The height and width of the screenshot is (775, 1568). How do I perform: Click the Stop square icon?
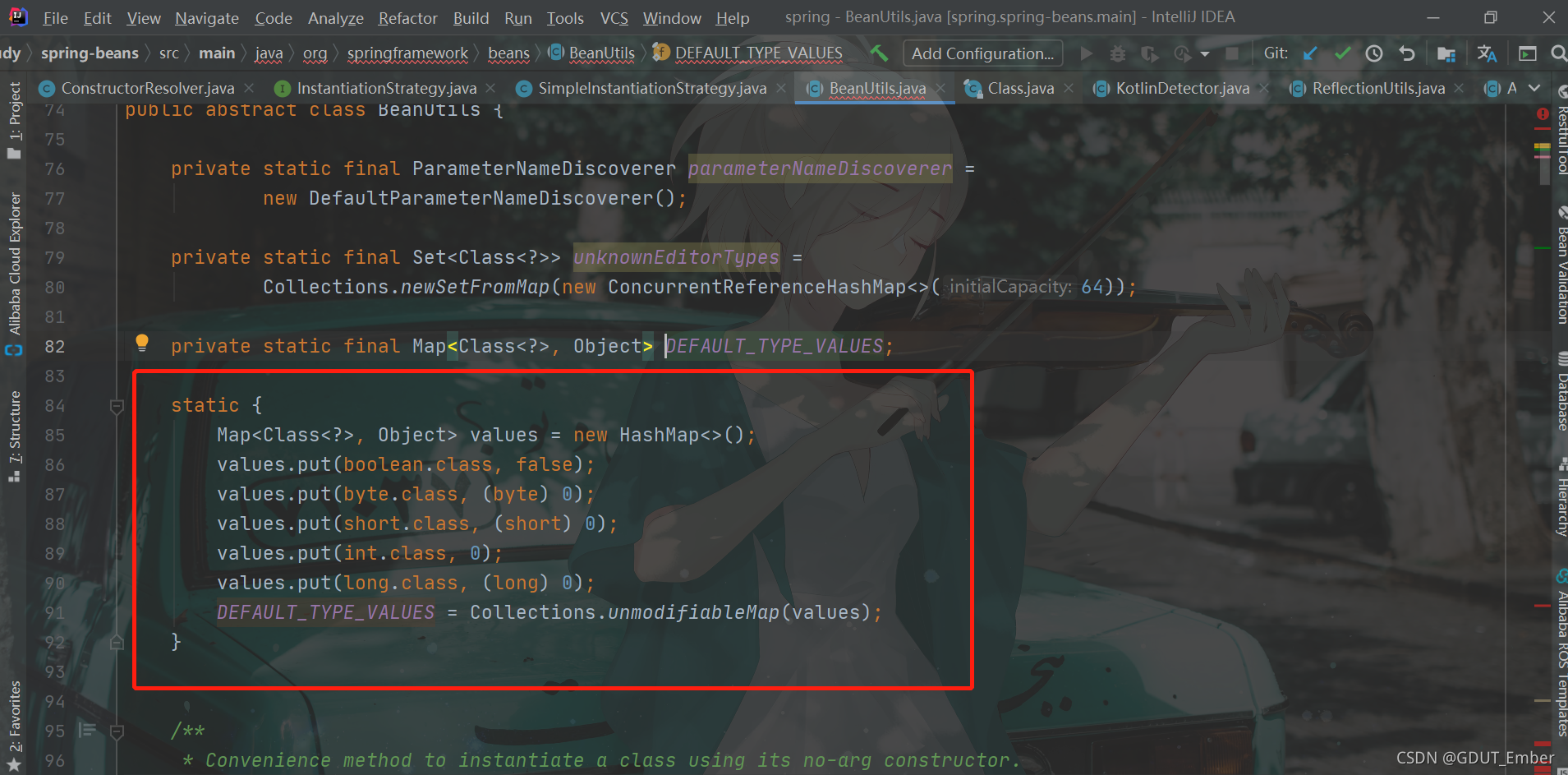point(1232,53)
